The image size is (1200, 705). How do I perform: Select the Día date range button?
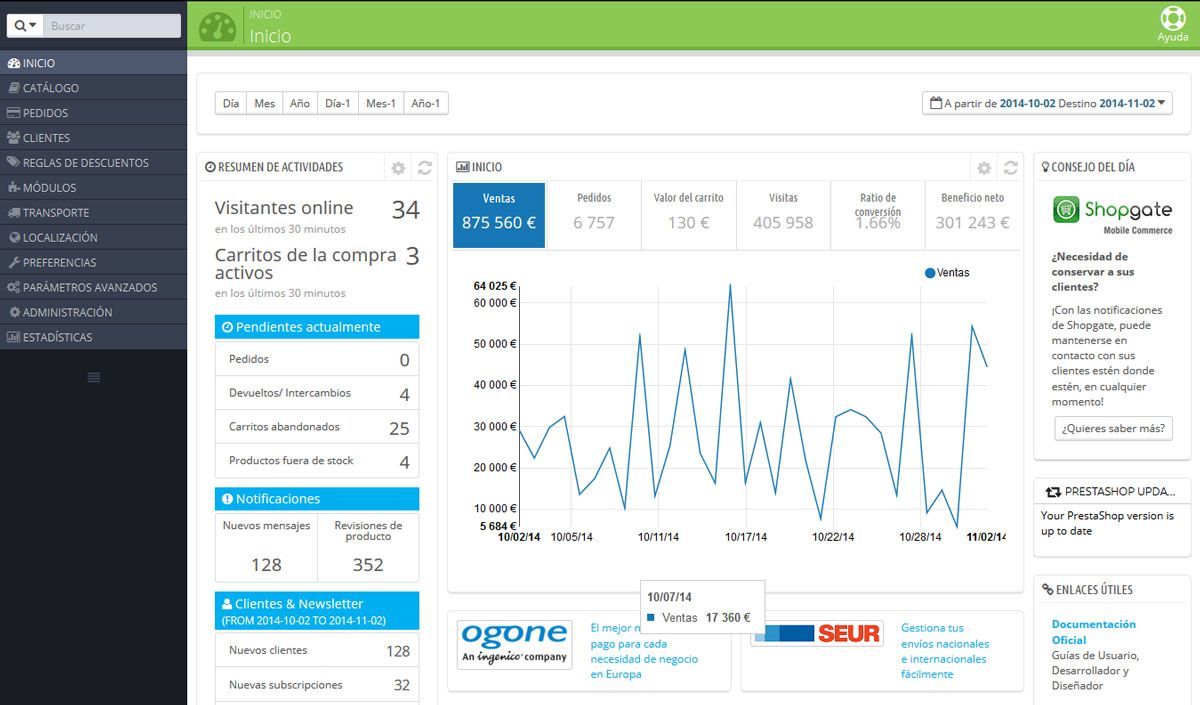(231, 103)
